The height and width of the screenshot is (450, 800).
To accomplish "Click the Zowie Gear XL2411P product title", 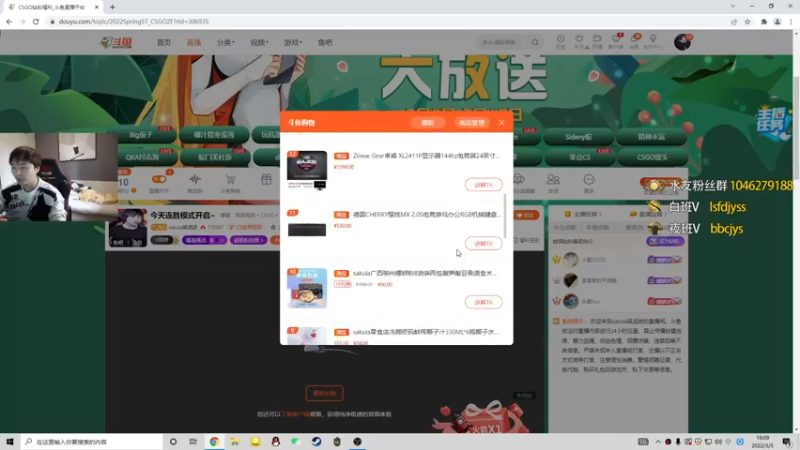I will [x=426, y=156].
